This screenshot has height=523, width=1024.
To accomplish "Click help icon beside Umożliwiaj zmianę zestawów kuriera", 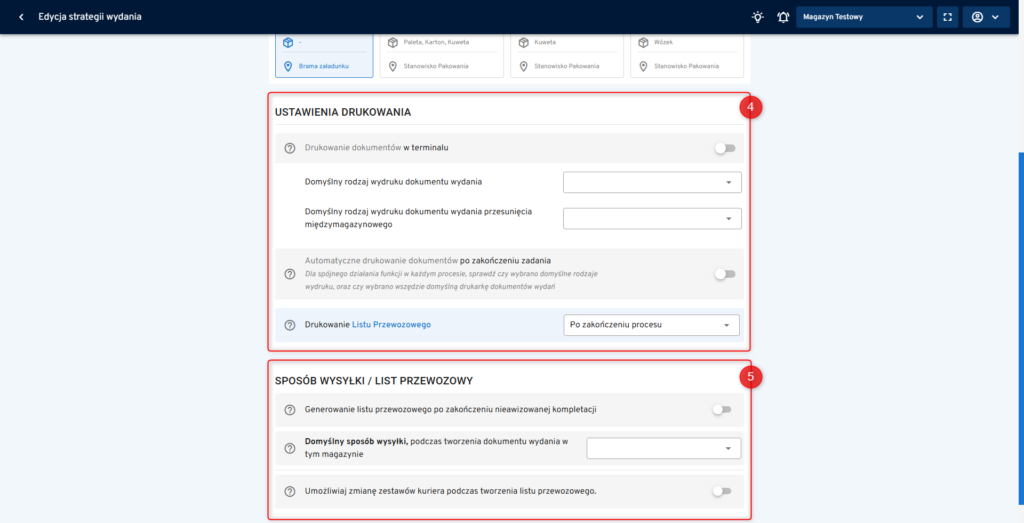I will (x=290, y=491).
